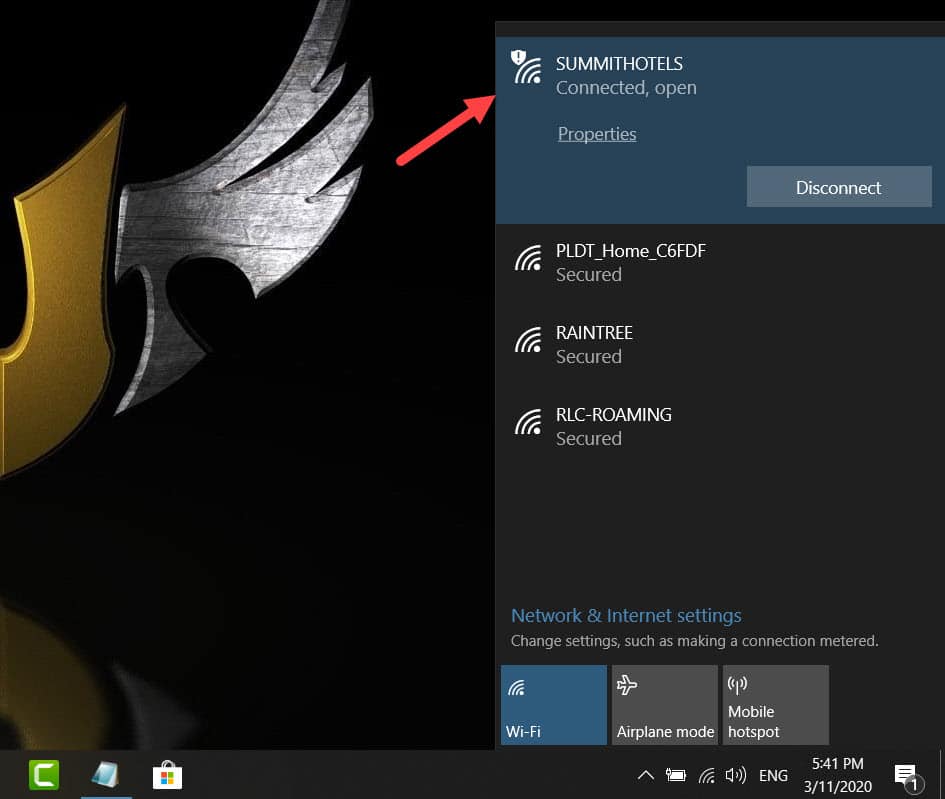Open the Action Center notifications icon
This screenshot has height=799, width=945.
click(907, 777)
